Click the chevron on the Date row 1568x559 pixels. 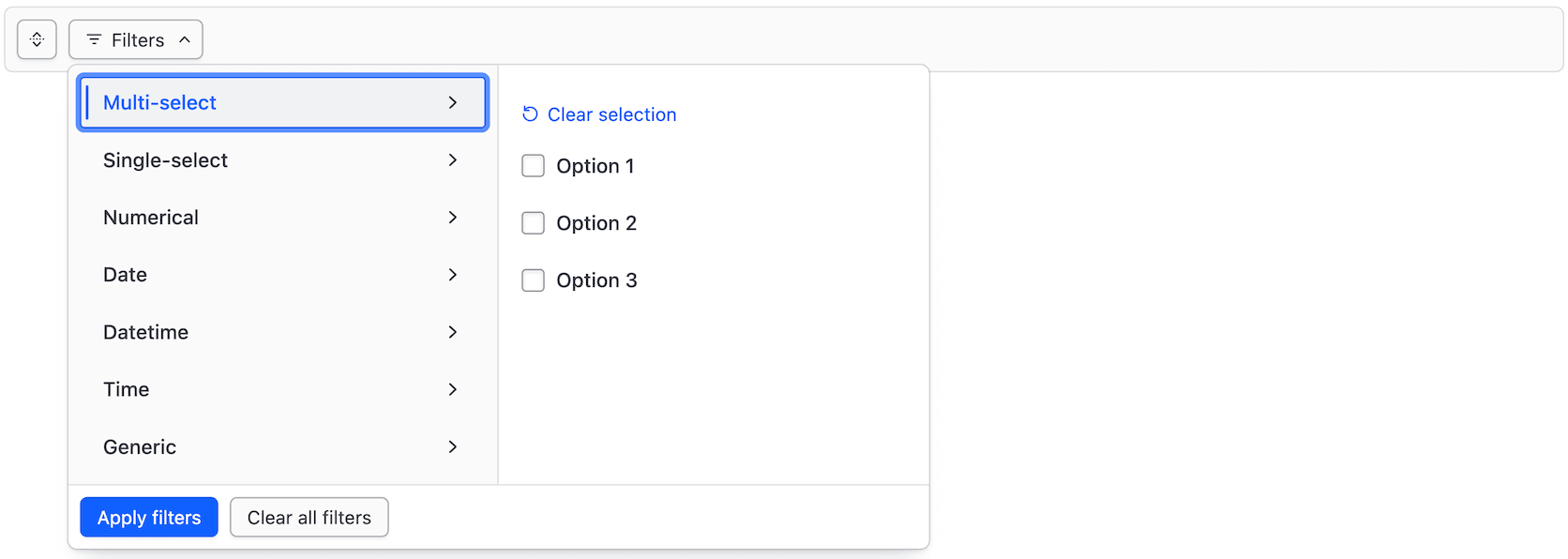(x=453, y=275)
